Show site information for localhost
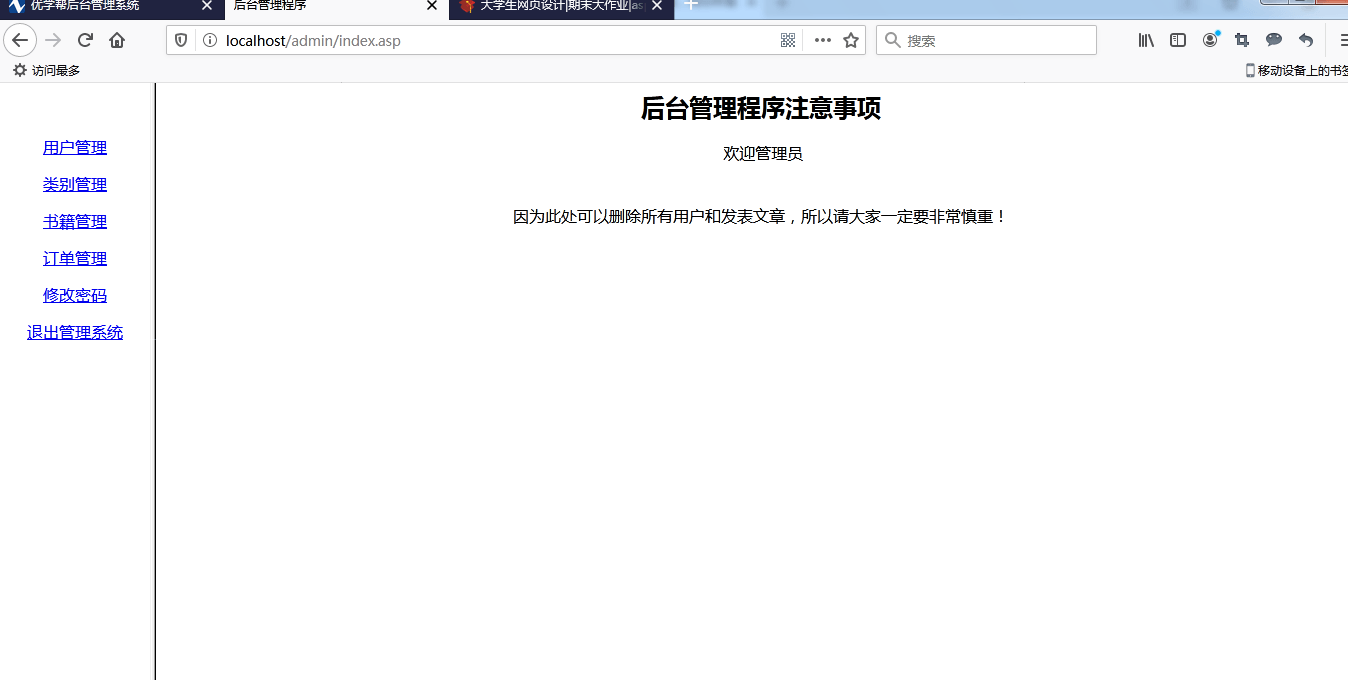This screenshot has height=680, width=1348. [x=209, y=40]
